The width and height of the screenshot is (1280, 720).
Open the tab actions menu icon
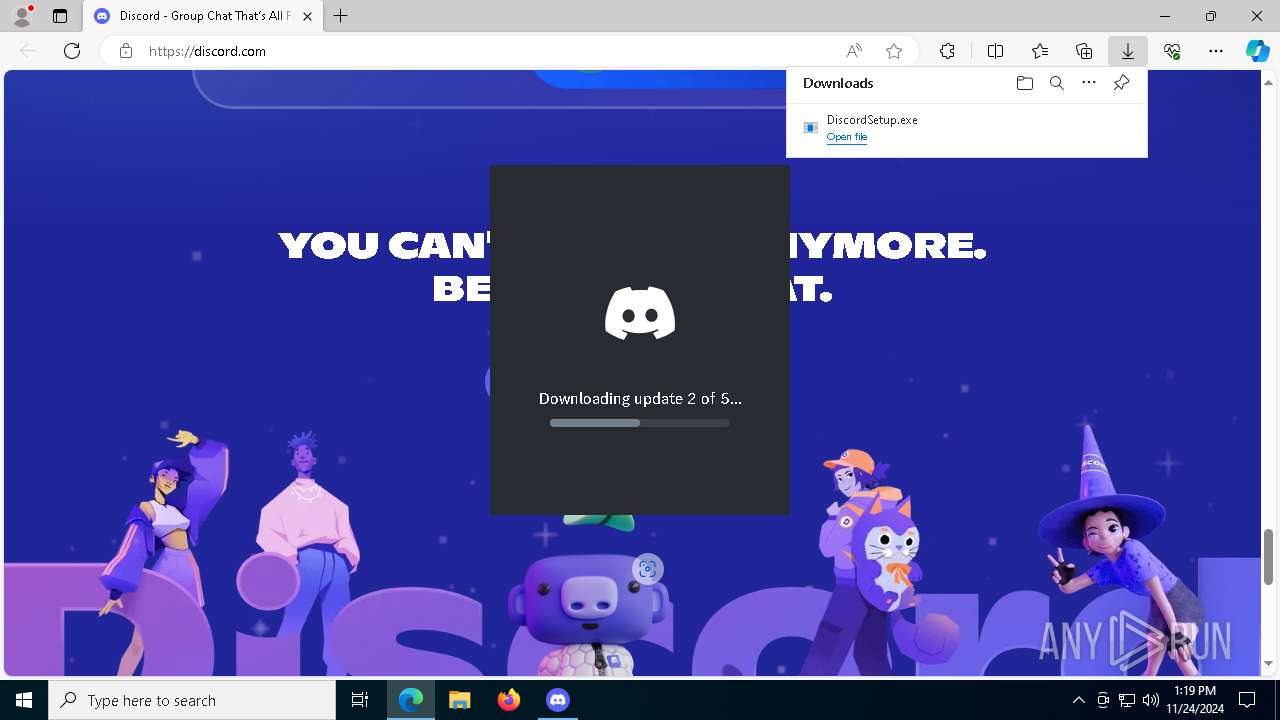click(60, 16)
